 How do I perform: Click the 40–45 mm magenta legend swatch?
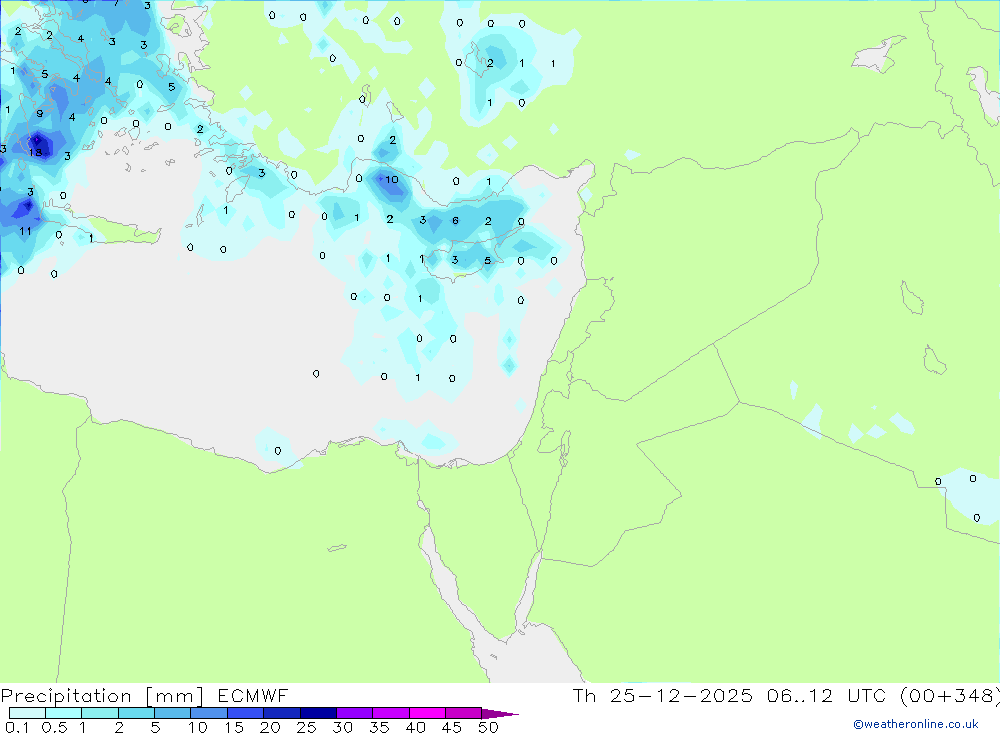coord(427,713)
